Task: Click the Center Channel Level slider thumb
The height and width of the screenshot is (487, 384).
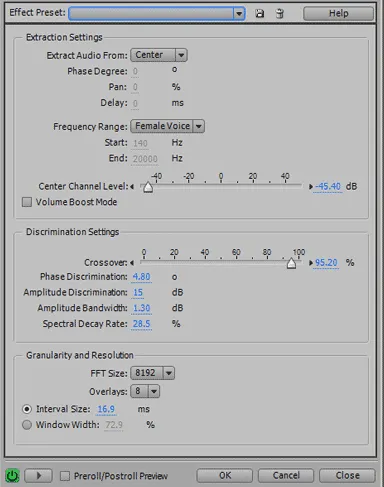Action: (x=148, y=187)
